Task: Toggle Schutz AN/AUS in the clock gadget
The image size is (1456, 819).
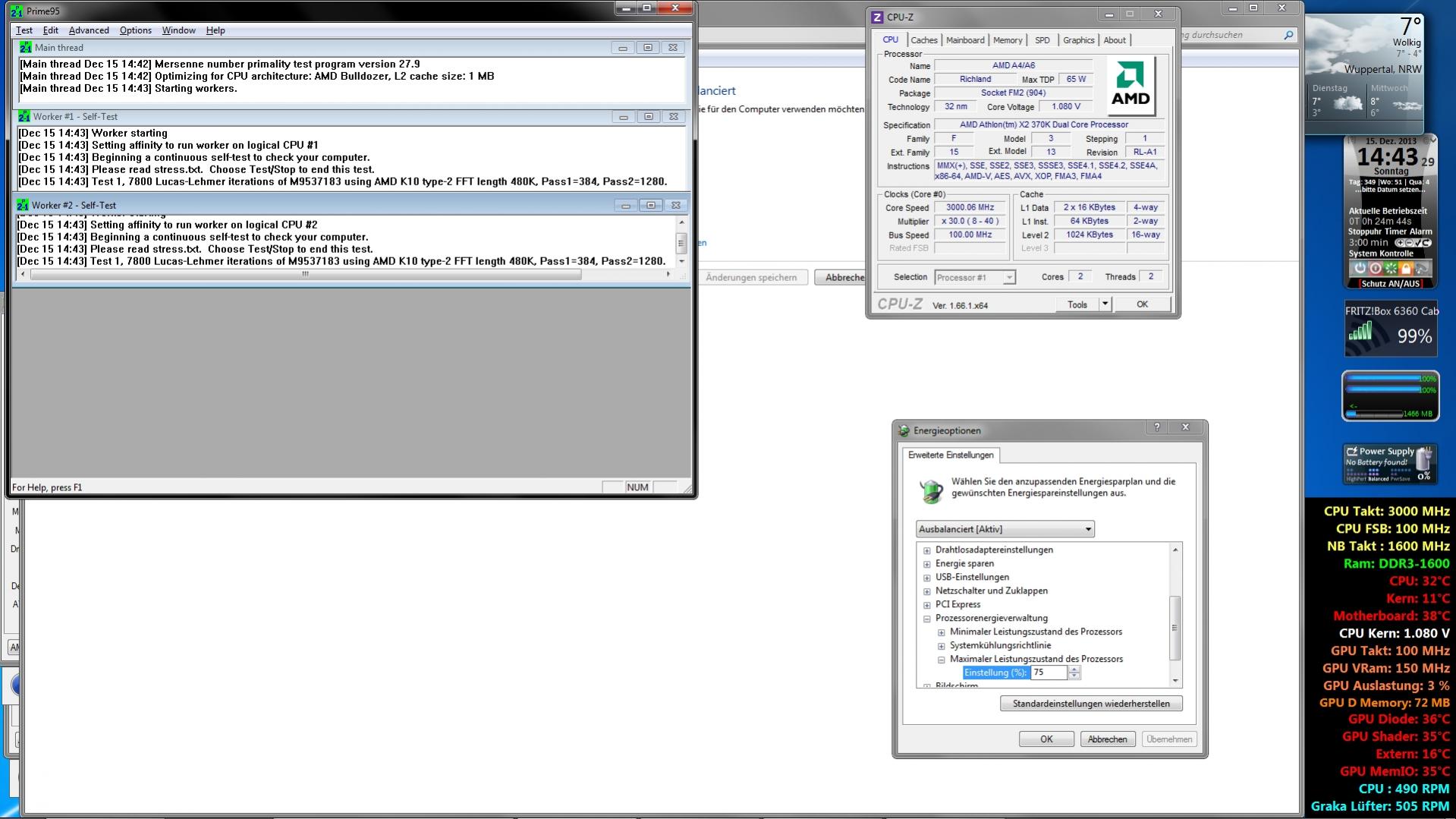Action: tap(1391, 284)
